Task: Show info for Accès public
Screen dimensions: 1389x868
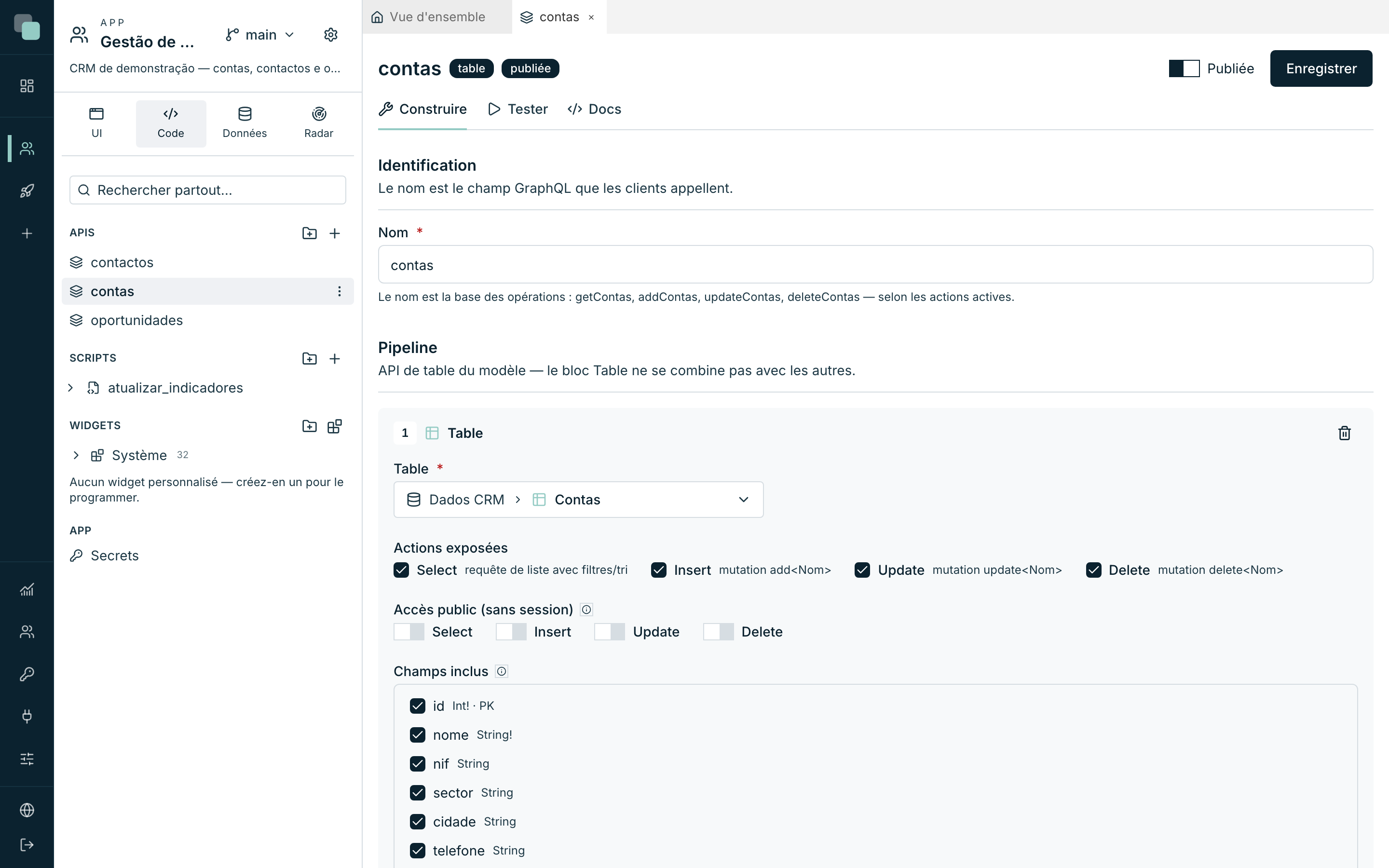Action: point(586,610)
